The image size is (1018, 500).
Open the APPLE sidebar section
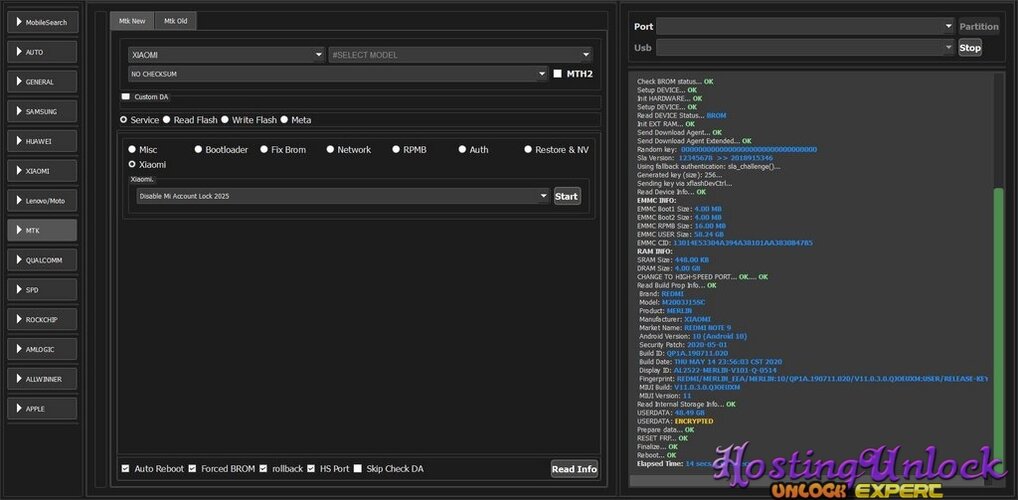(x=42, y=408)
